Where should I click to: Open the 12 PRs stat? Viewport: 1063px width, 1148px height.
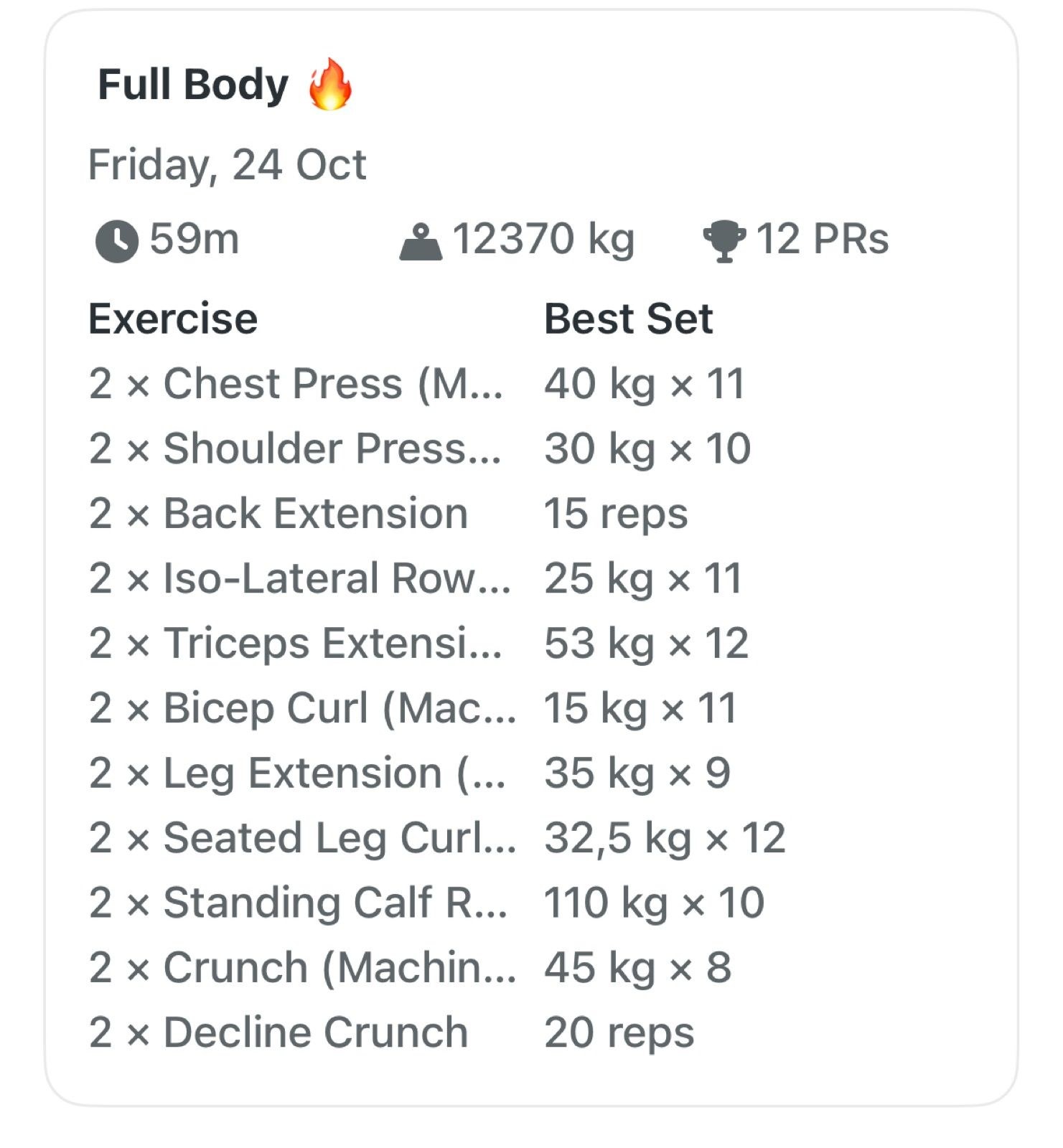[823, 239]
